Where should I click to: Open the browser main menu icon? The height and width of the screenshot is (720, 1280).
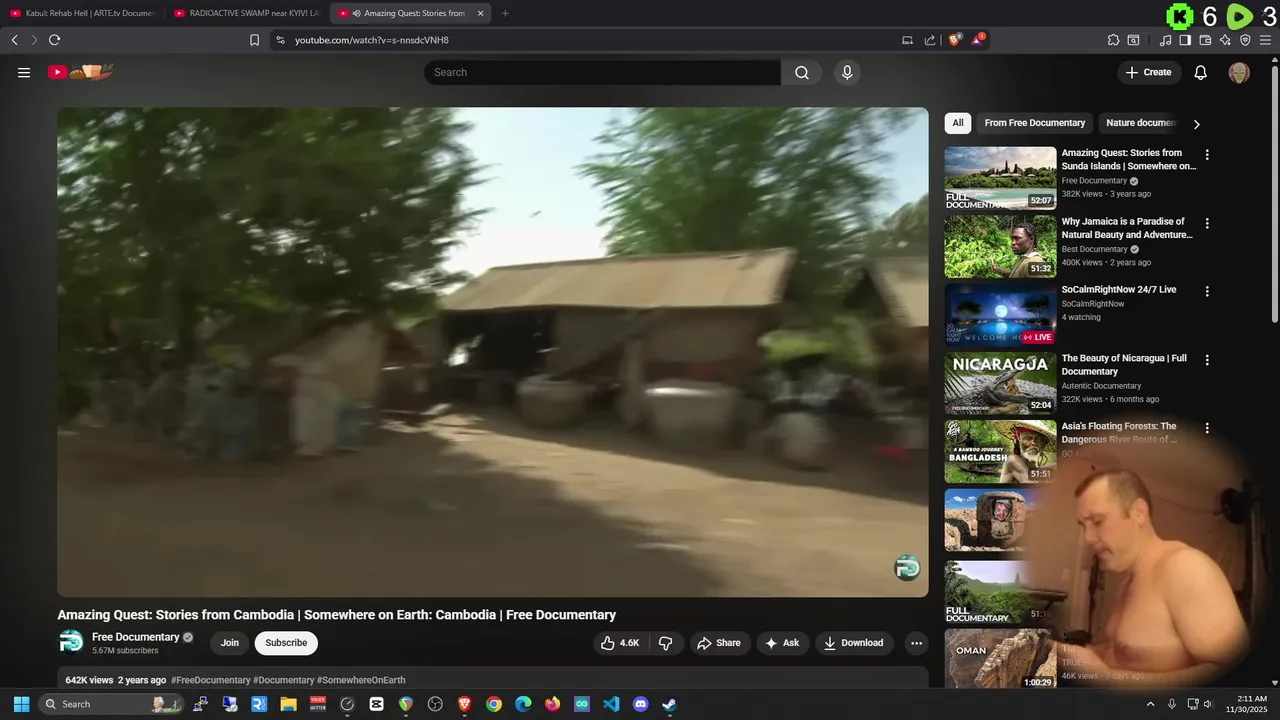coord(1265,40)
